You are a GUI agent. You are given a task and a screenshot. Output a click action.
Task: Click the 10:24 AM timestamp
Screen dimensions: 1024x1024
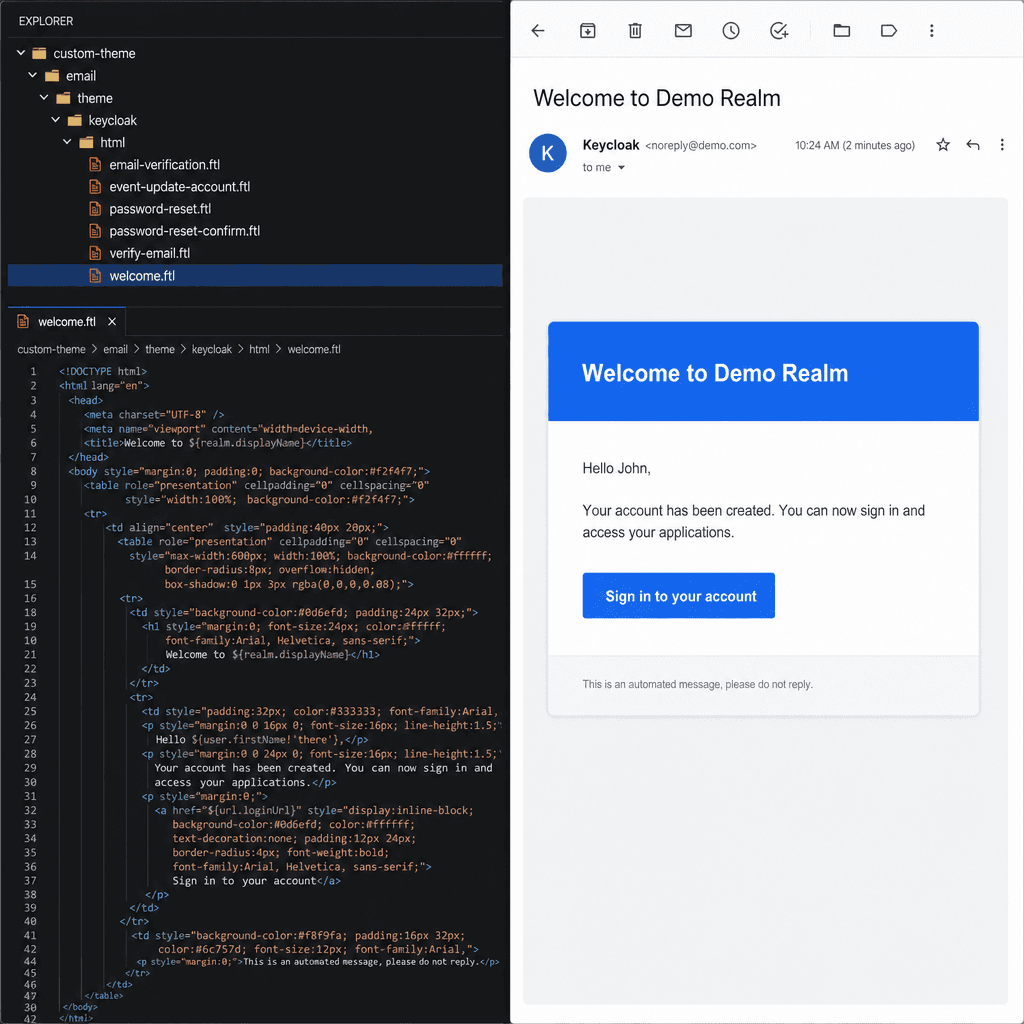click(x=854, y=146)
